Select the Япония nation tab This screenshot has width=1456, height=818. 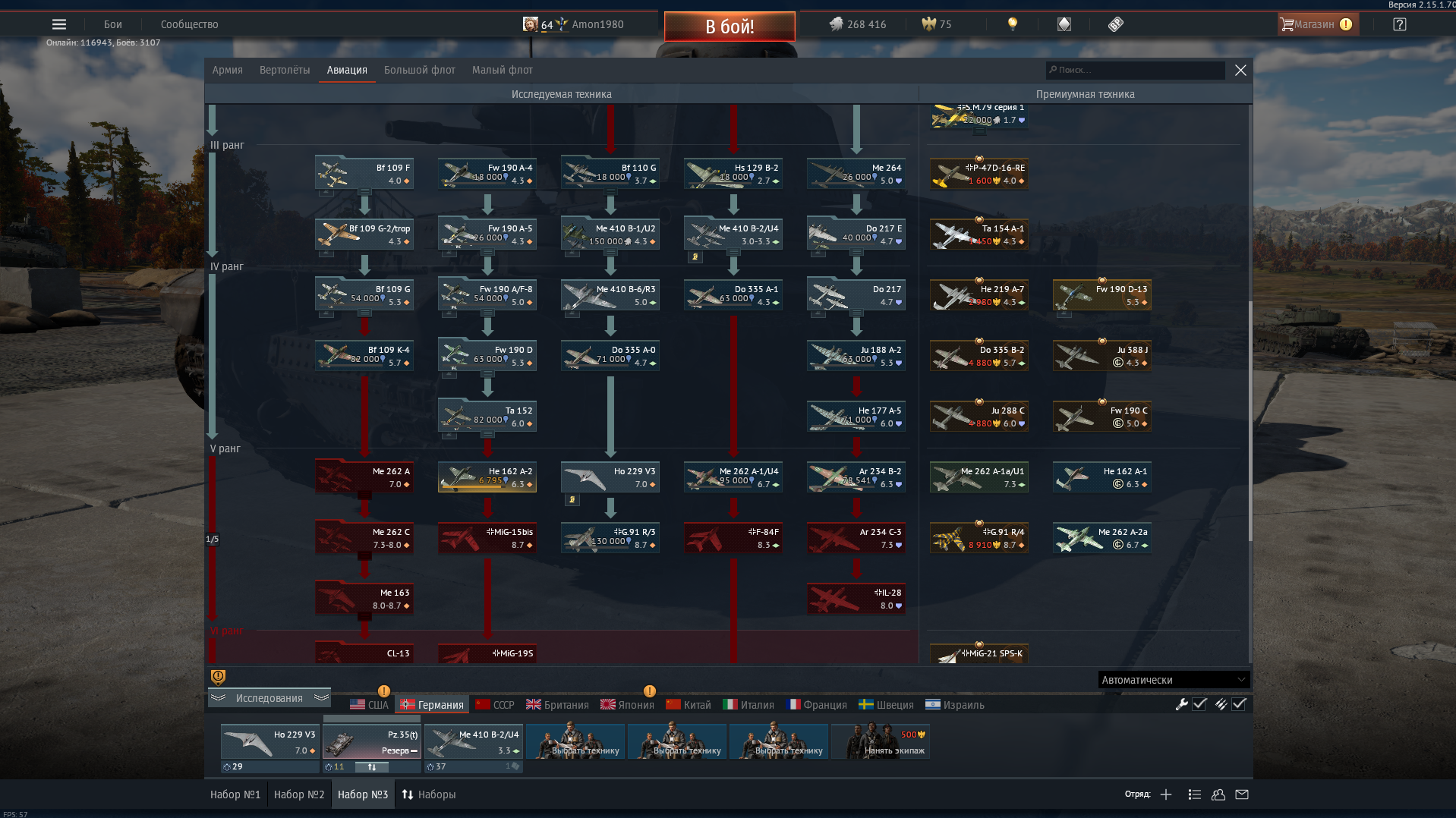click(627, 705)
